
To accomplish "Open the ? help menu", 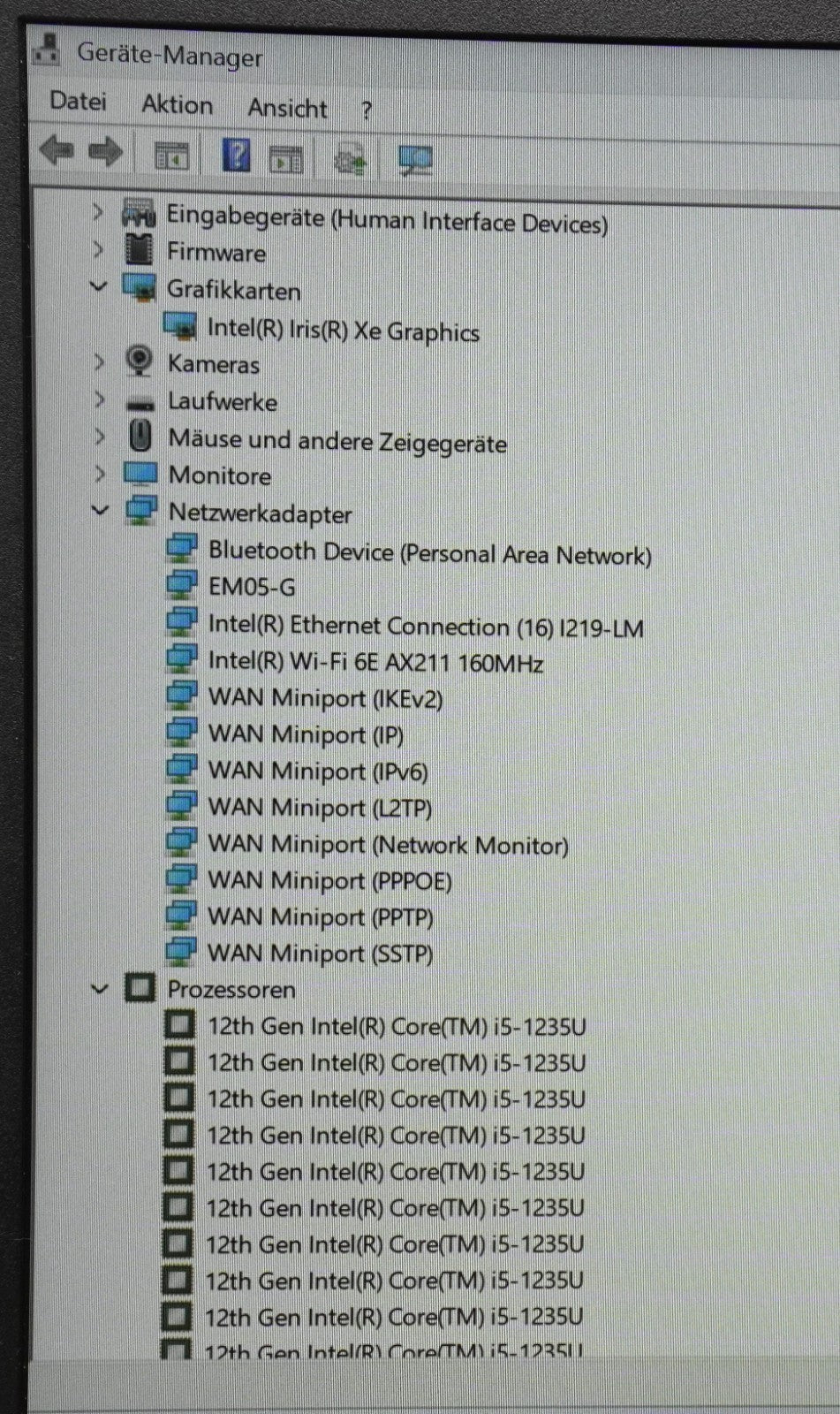I will 367,110.
